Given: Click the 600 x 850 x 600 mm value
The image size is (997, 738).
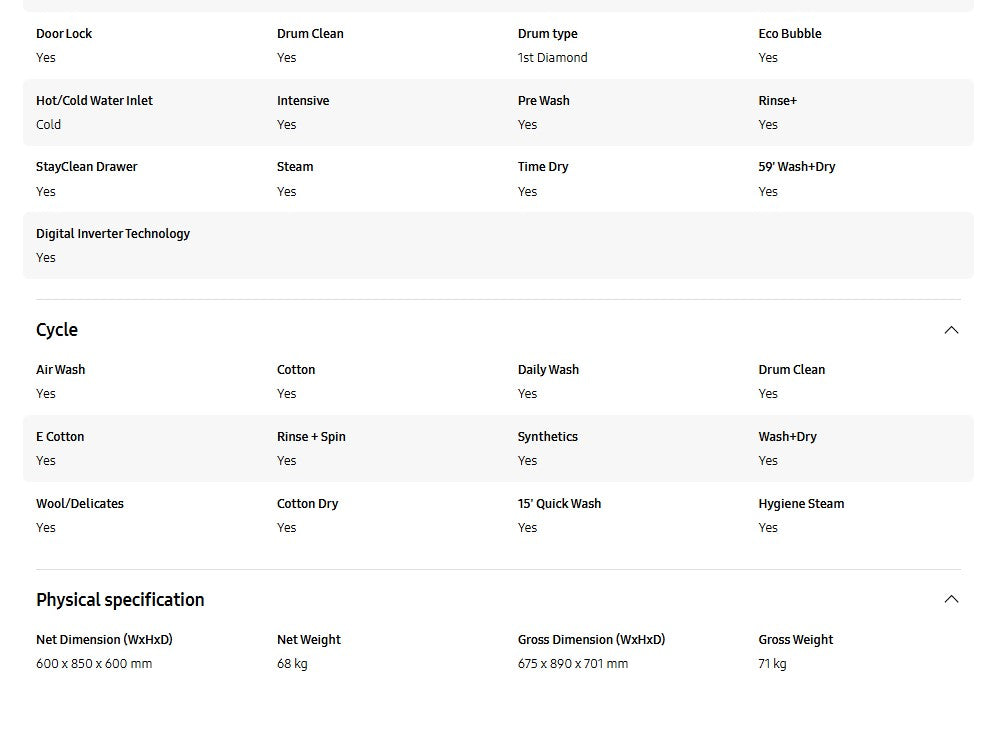Looking at the screenshot, I should pyautogui.click(x=94, y=664).
